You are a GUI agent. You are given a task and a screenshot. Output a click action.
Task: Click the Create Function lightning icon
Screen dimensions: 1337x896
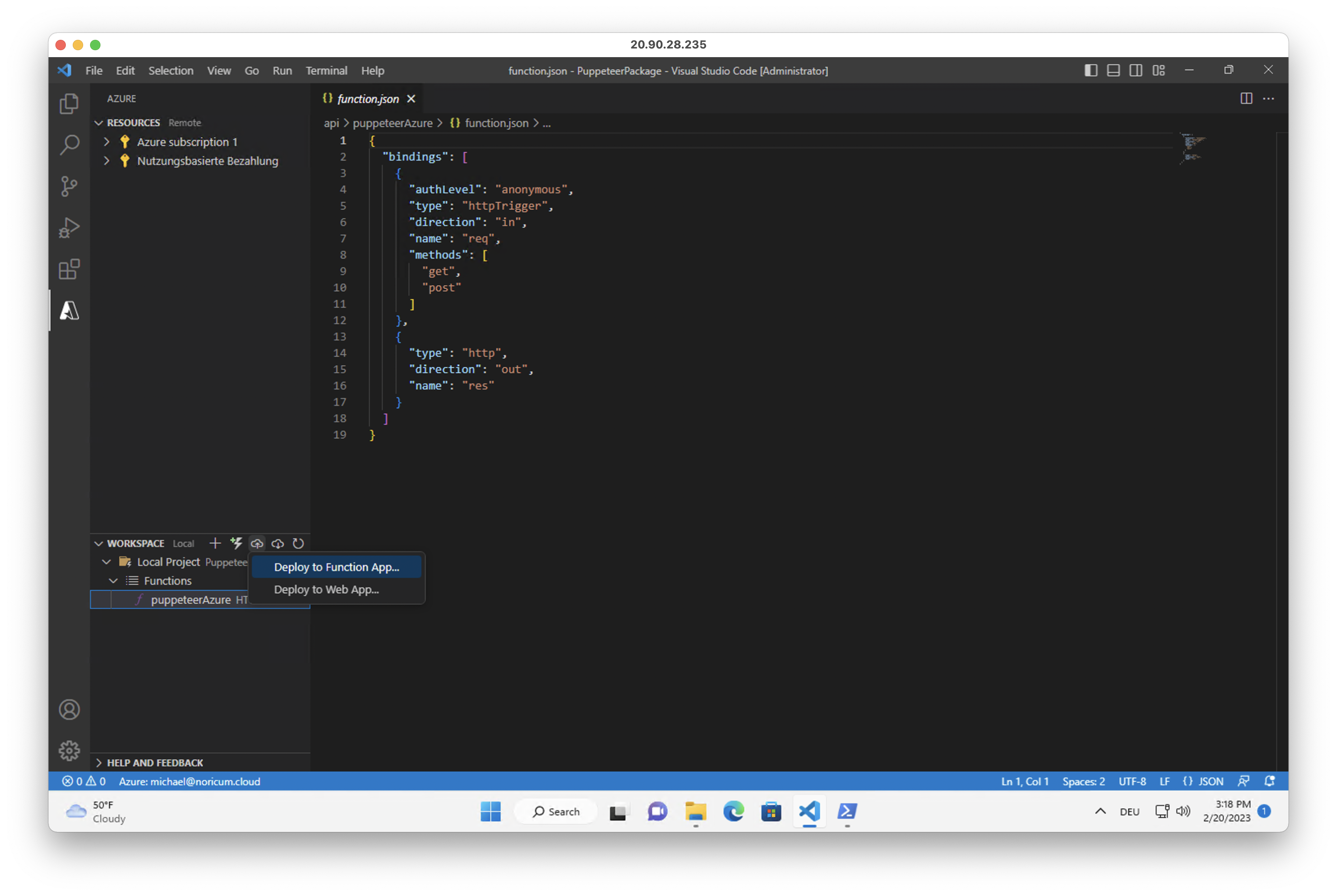pos(236,543)
